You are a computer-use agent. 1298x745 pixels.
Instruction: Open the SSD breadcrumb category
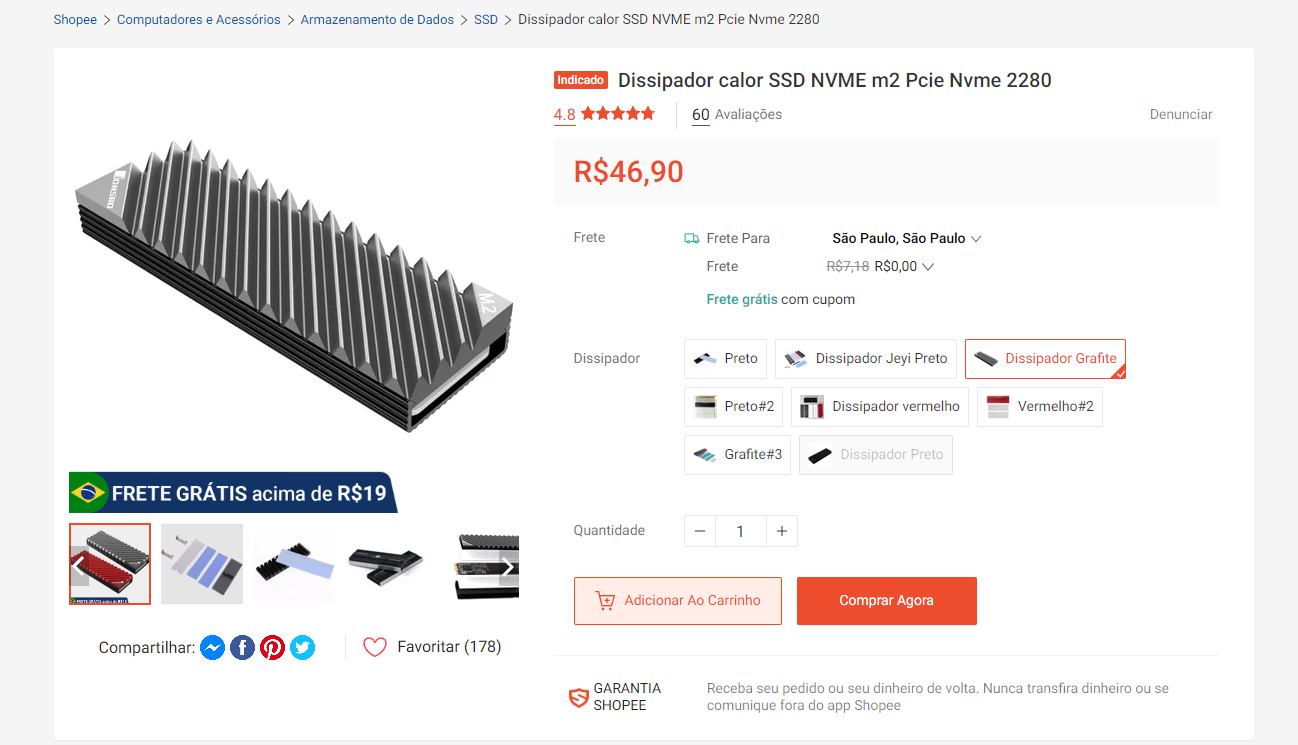[x=486, y=19]
